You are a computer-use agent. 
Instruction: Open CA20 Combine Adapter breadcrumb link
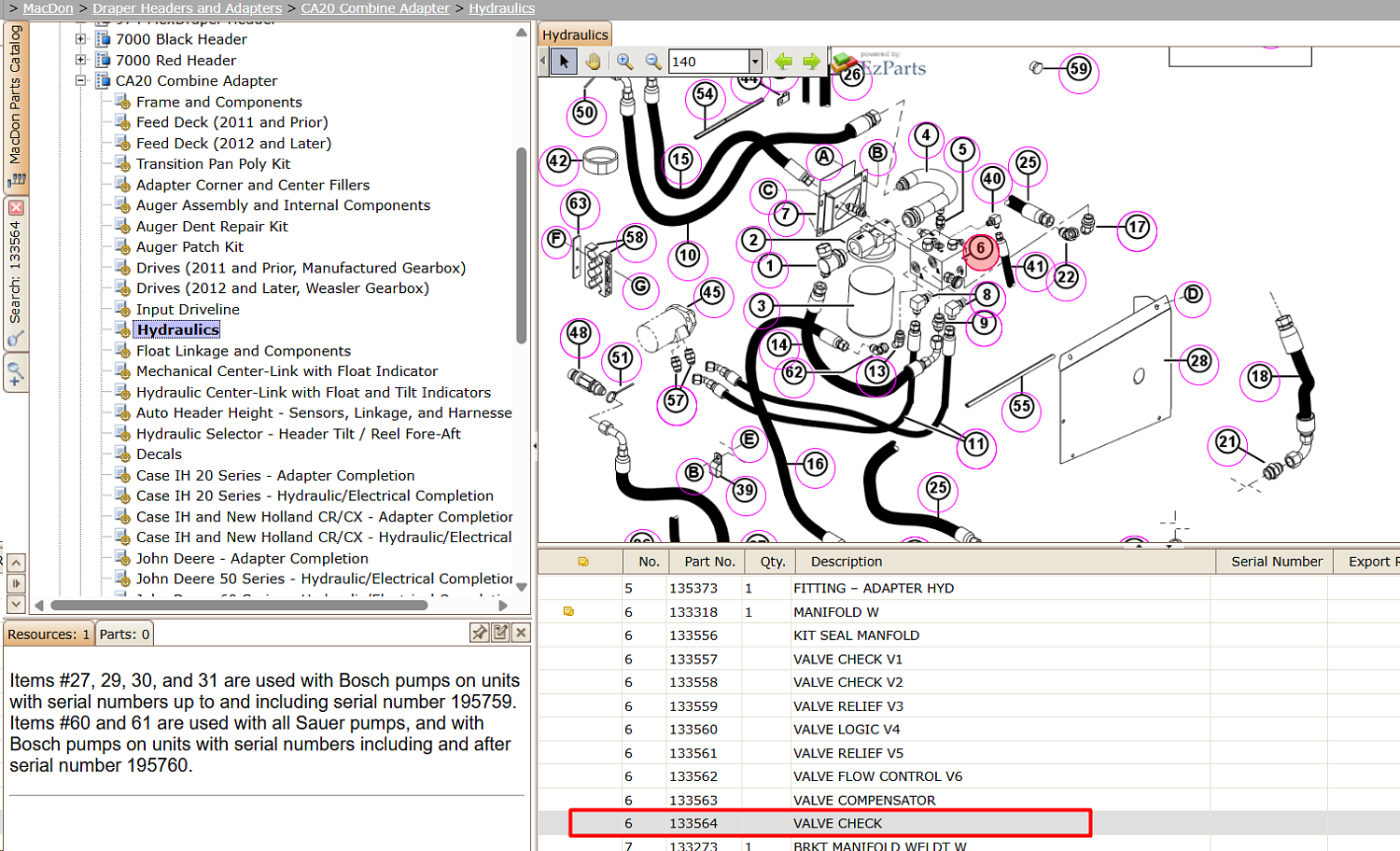coord(375,8)
